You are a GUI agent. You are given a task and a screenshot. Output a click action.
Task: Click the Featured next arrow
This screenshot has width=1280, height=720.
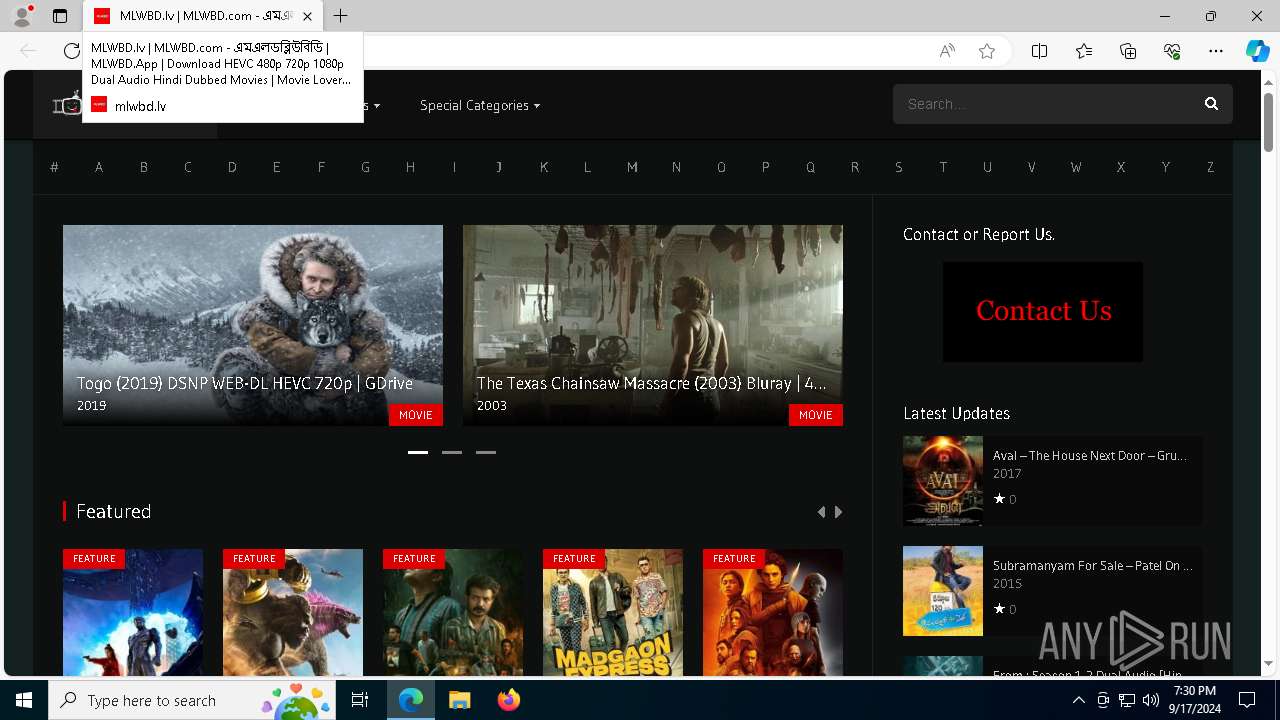coord(839,512)
